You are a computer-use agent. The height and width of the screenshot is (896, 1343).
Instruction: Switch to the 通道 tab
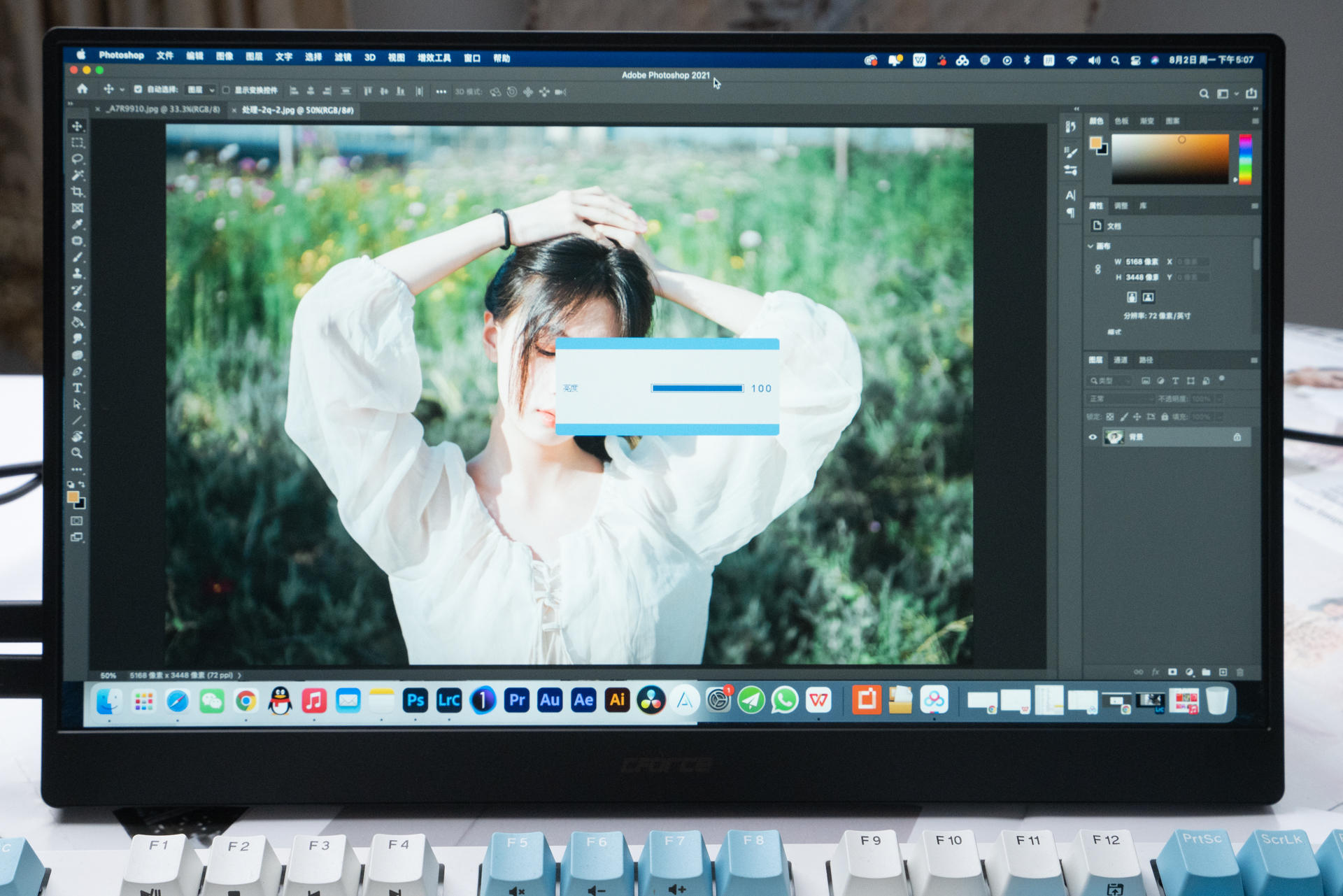tap(1123, 360)
